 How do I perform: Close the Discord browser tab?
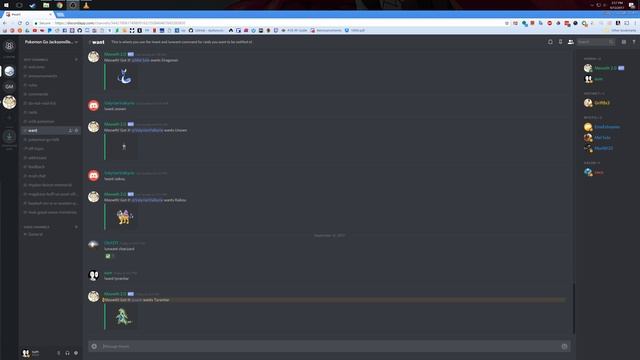pos(51,14)
